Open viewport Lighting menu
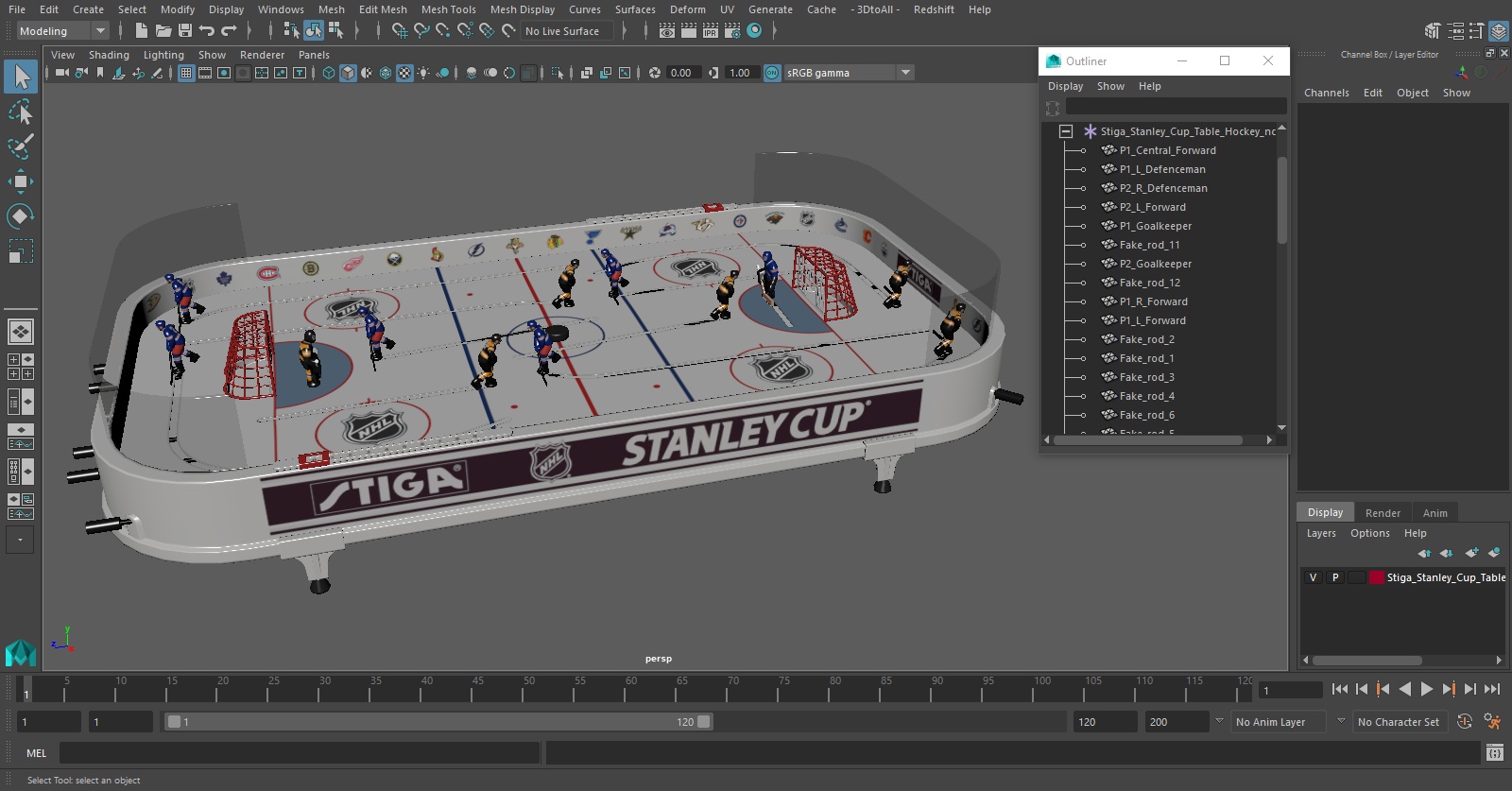1512x791 pixels. [163, 55]
